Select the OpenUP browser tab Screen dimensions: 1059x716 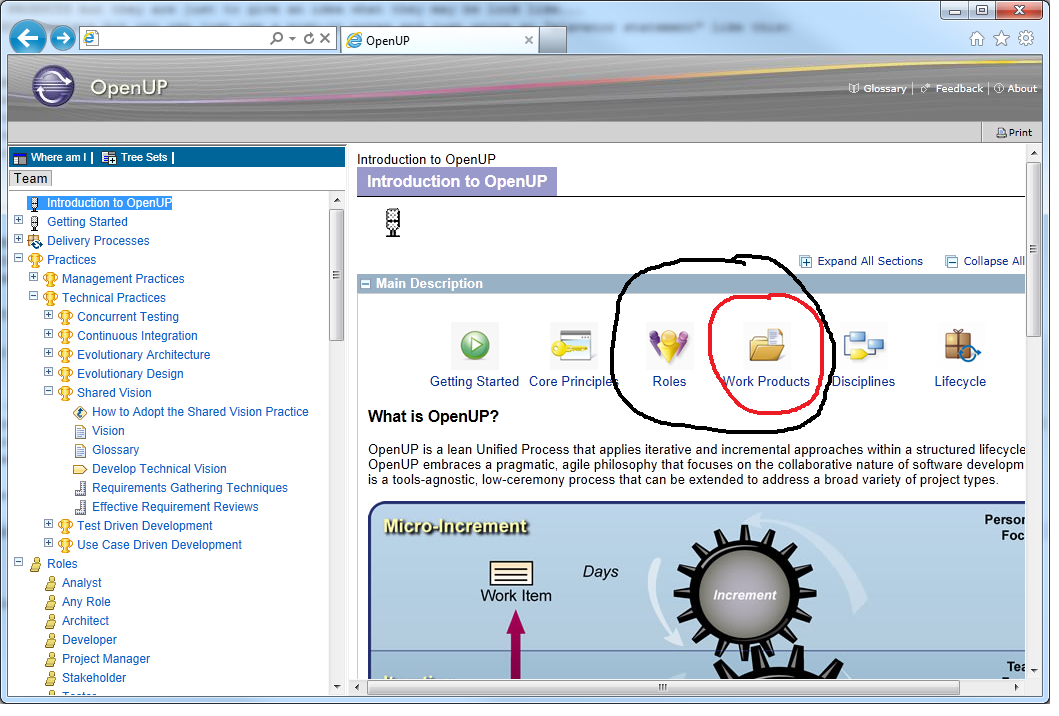click(x=440, y=41)
